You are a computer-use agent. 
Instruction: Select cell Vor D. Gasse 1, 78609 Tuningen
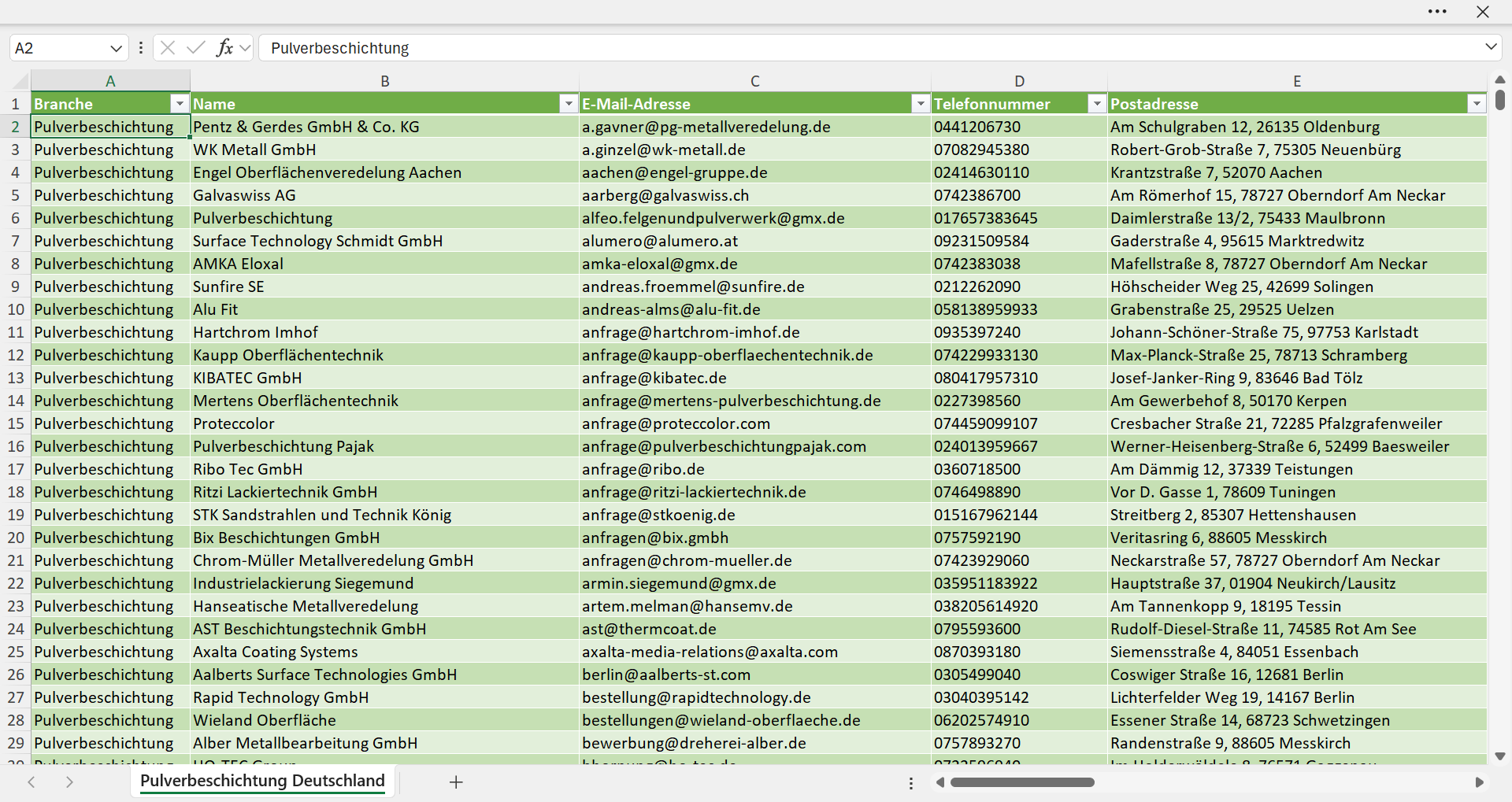click(x=1297, y=492)
